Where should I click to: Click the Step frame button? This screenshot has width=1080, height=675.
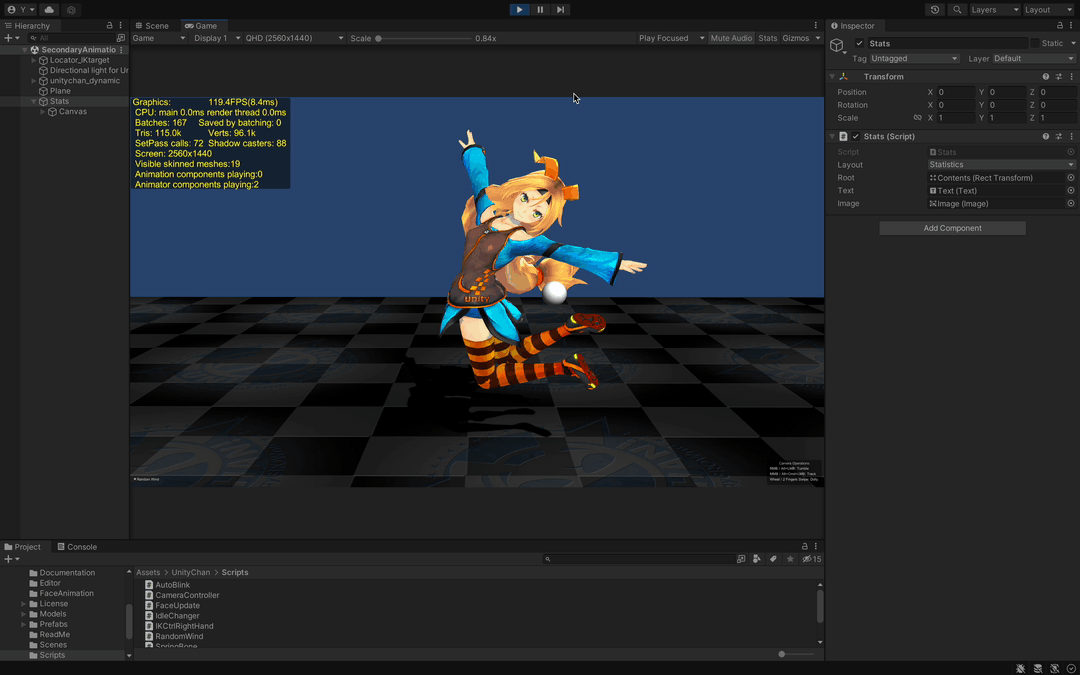pos(561,10)
